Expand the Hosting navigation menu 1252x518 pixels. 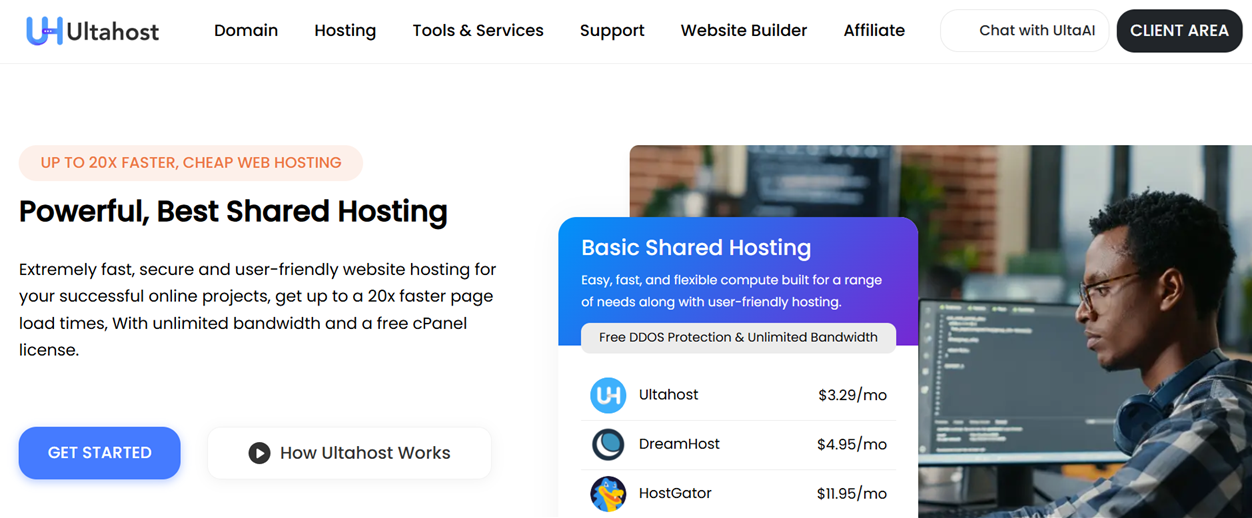[345, 31]
